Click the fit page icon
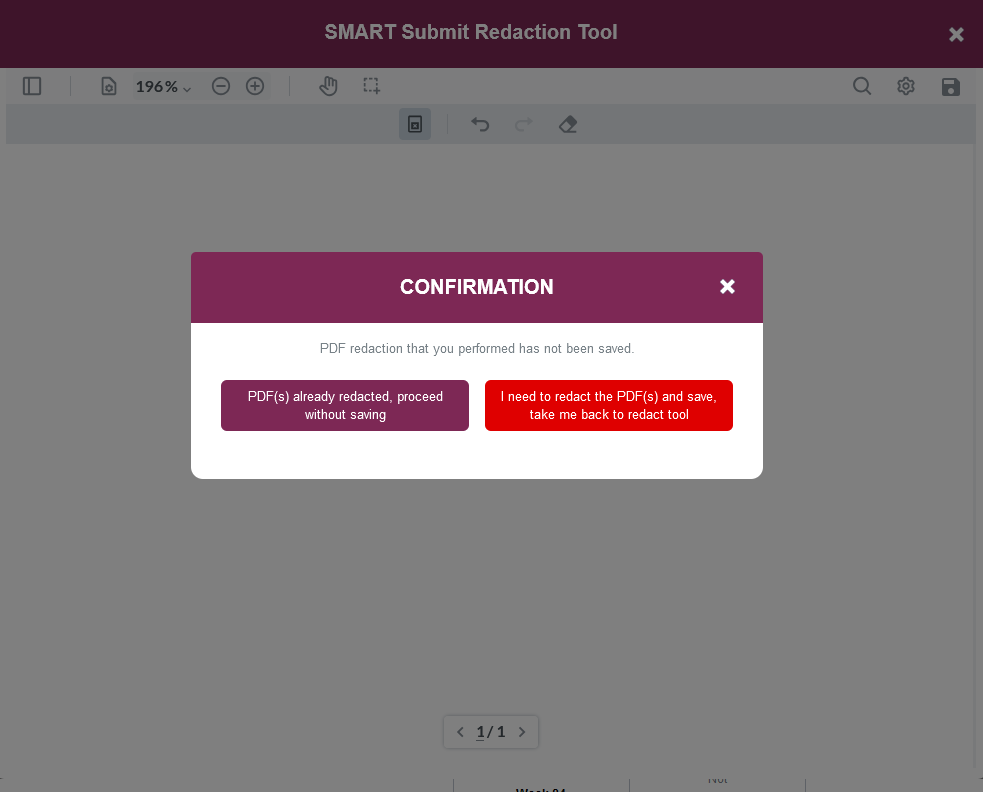 pos(108,86)
